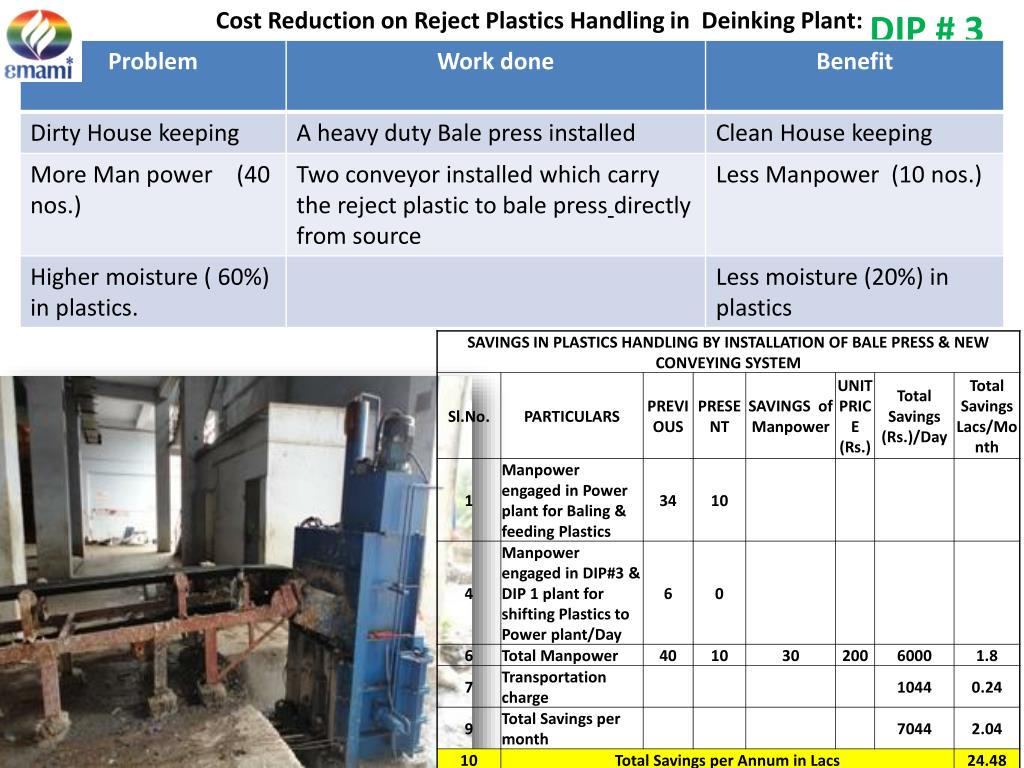Click the bale press photo
Screen dimensions: 1024x768
coord(218,572)
